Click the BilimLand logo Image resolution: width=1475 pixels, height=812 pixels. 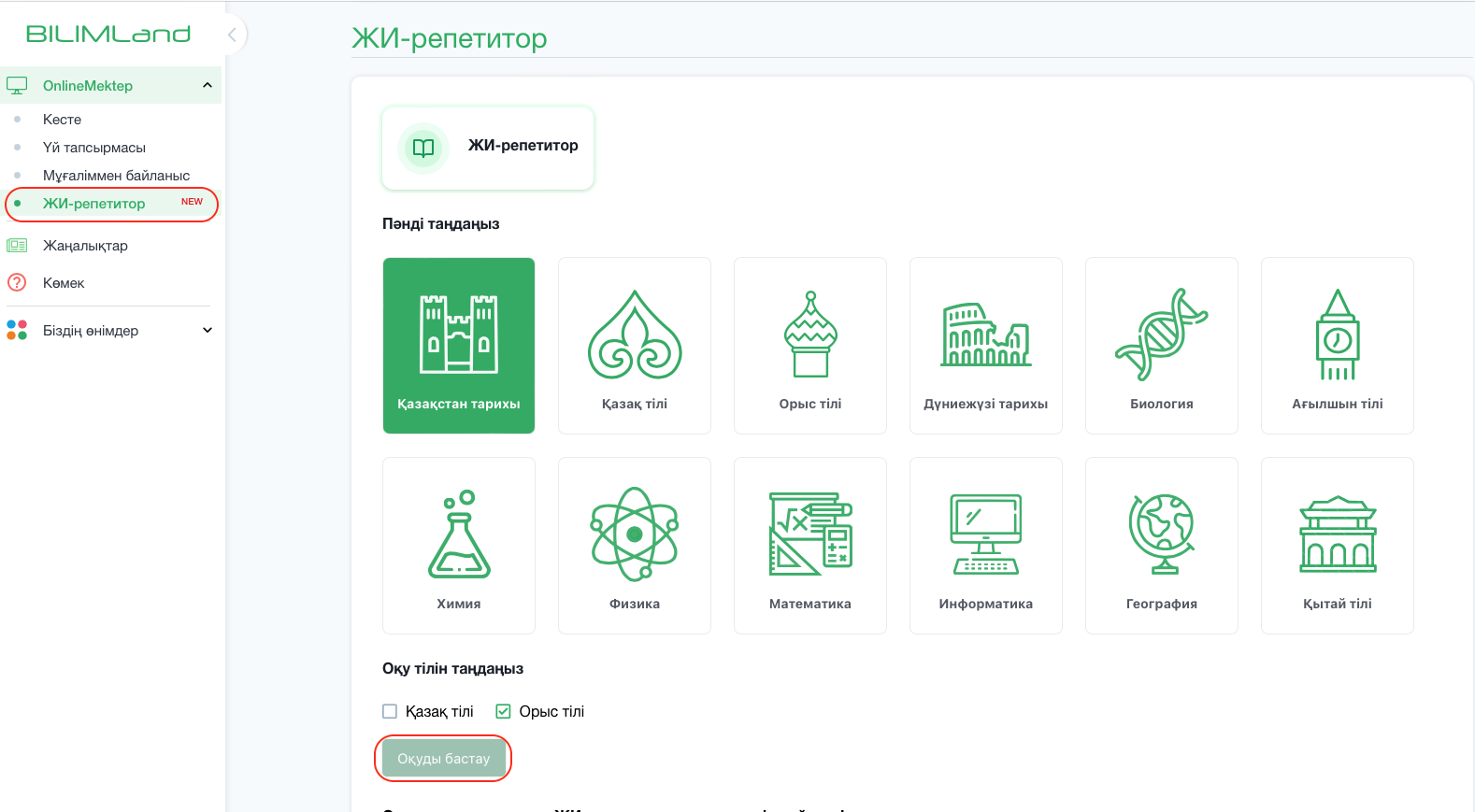tap(108, 35)
